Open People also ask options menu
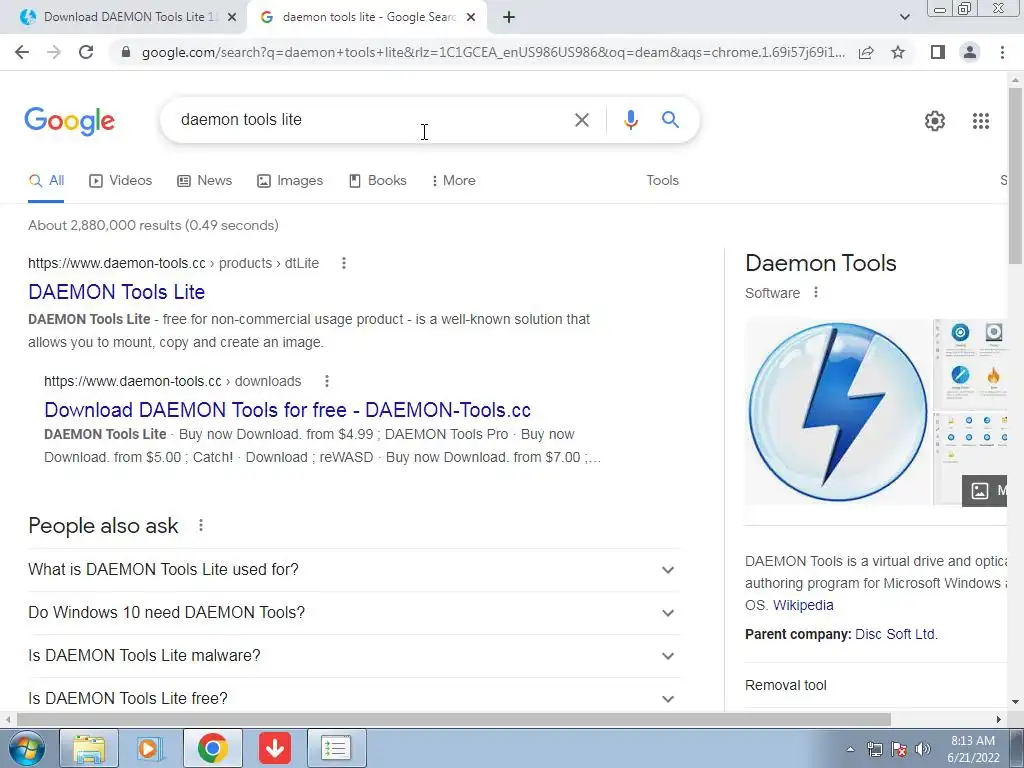Viewport: 1024px width, 768px height. click(x=200, y=525)
